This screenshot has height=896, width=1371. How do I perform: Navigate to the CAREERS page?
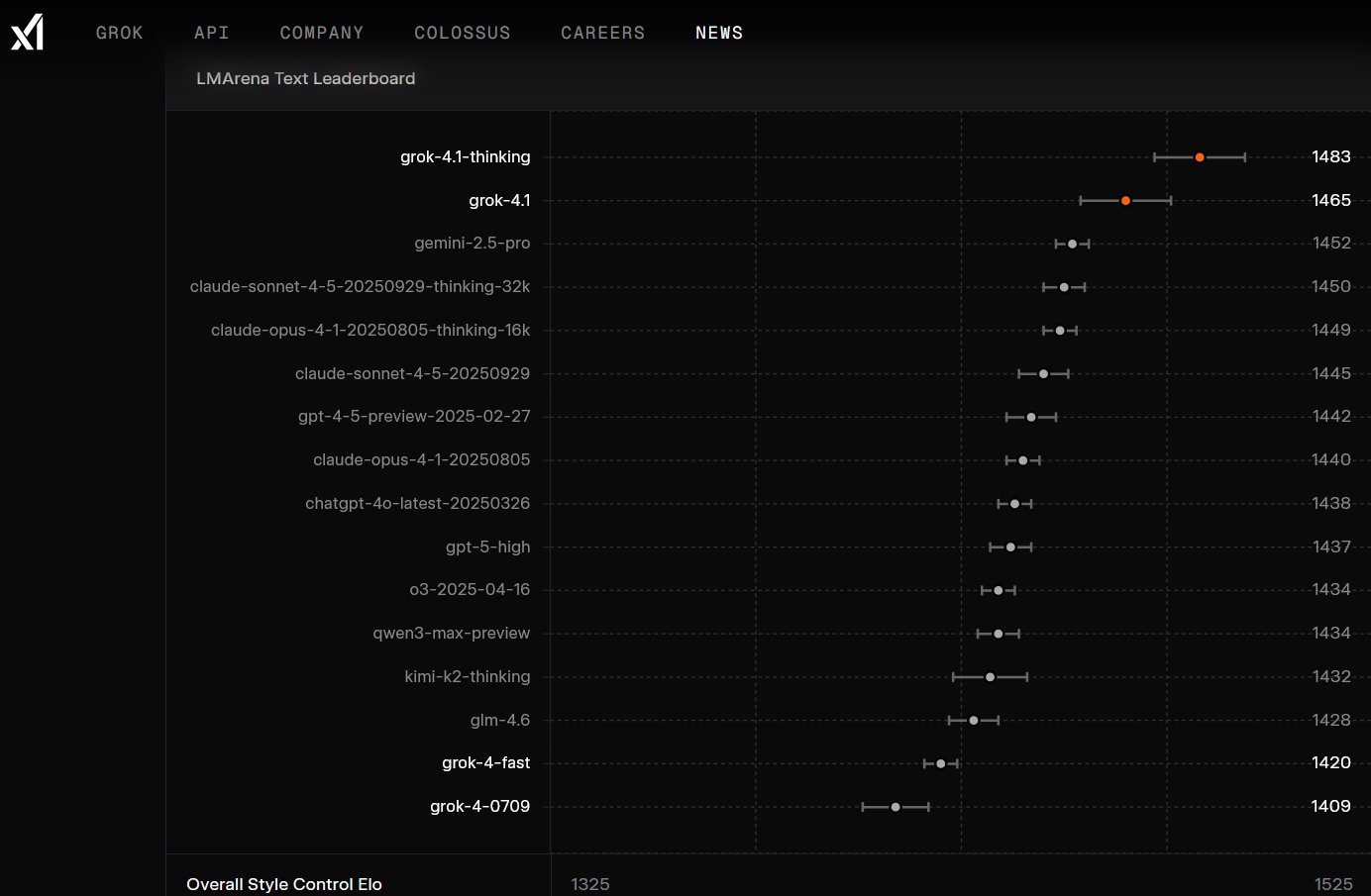[602, 33]
